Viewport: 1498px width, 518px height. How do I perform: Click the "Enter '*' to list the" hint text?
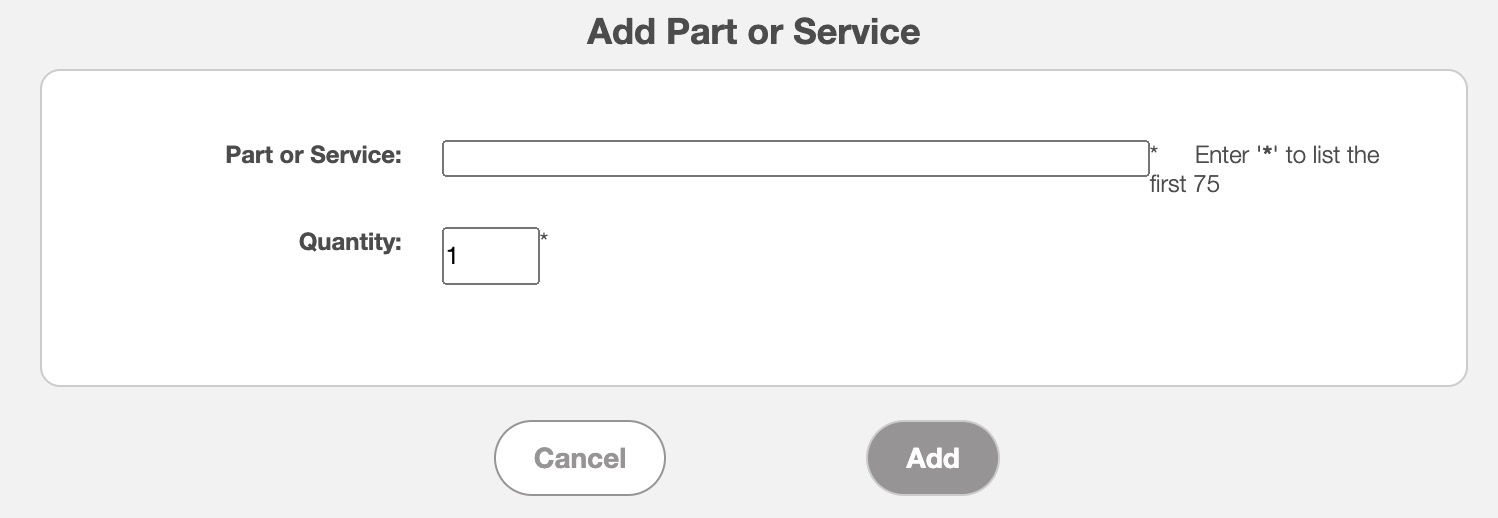coord(1287,156)
